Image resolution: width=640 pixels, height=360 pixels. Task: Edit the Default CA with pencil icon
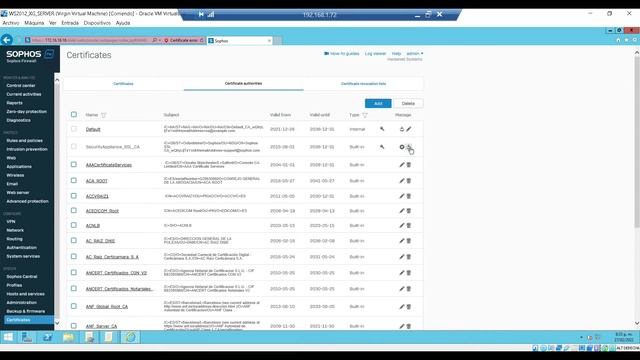409,129
